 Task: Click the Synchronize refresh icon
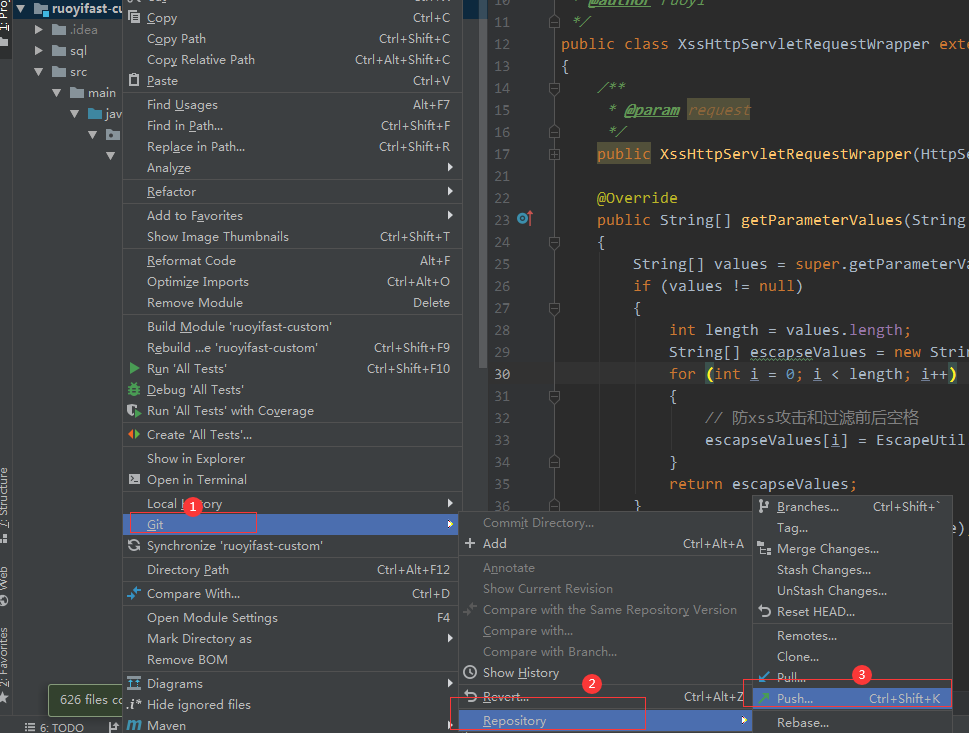[133, 546]
